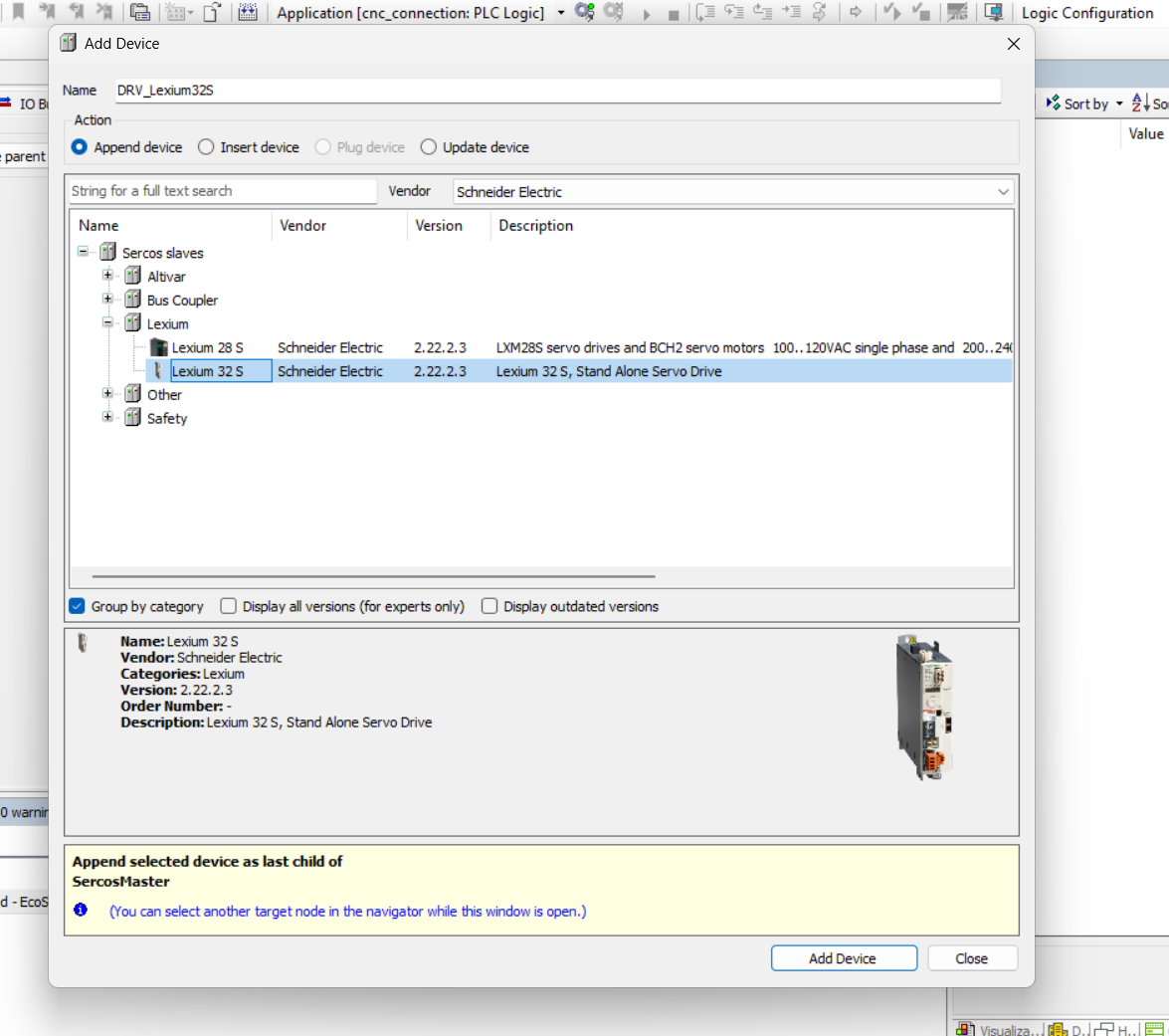Click the blue information icon
The height and width of the screenshot is (1036, 1169).
coord(81,911)
